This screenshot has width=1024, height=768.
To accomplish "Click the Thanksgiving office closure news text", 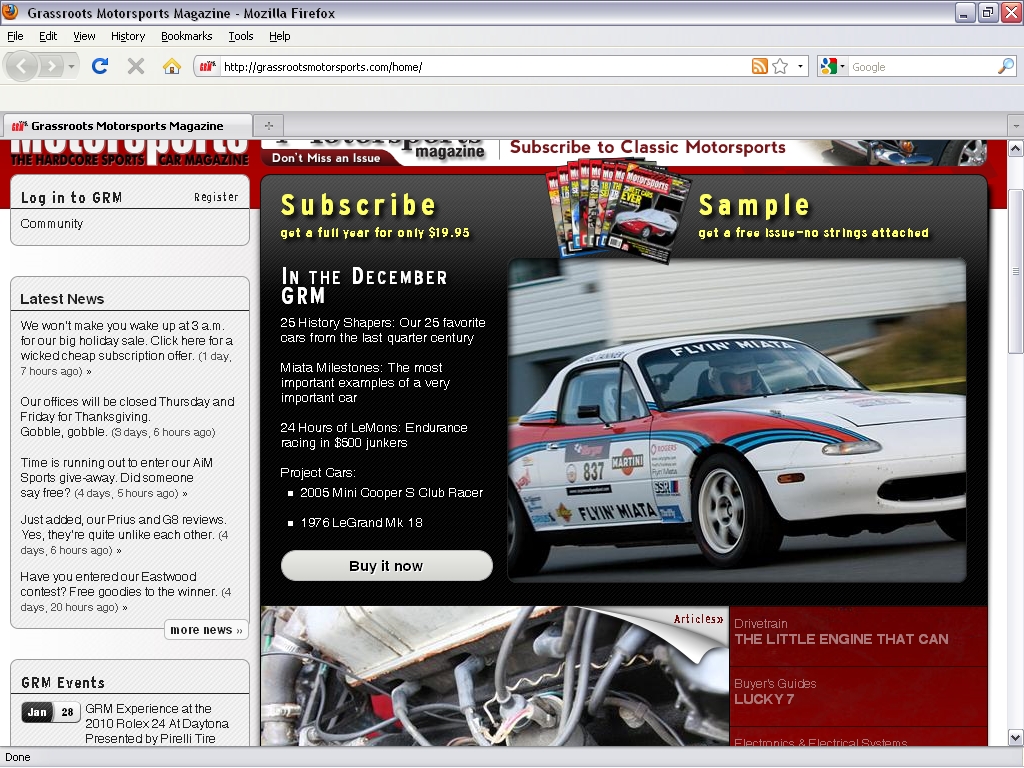I will click(x=127, y=417).
